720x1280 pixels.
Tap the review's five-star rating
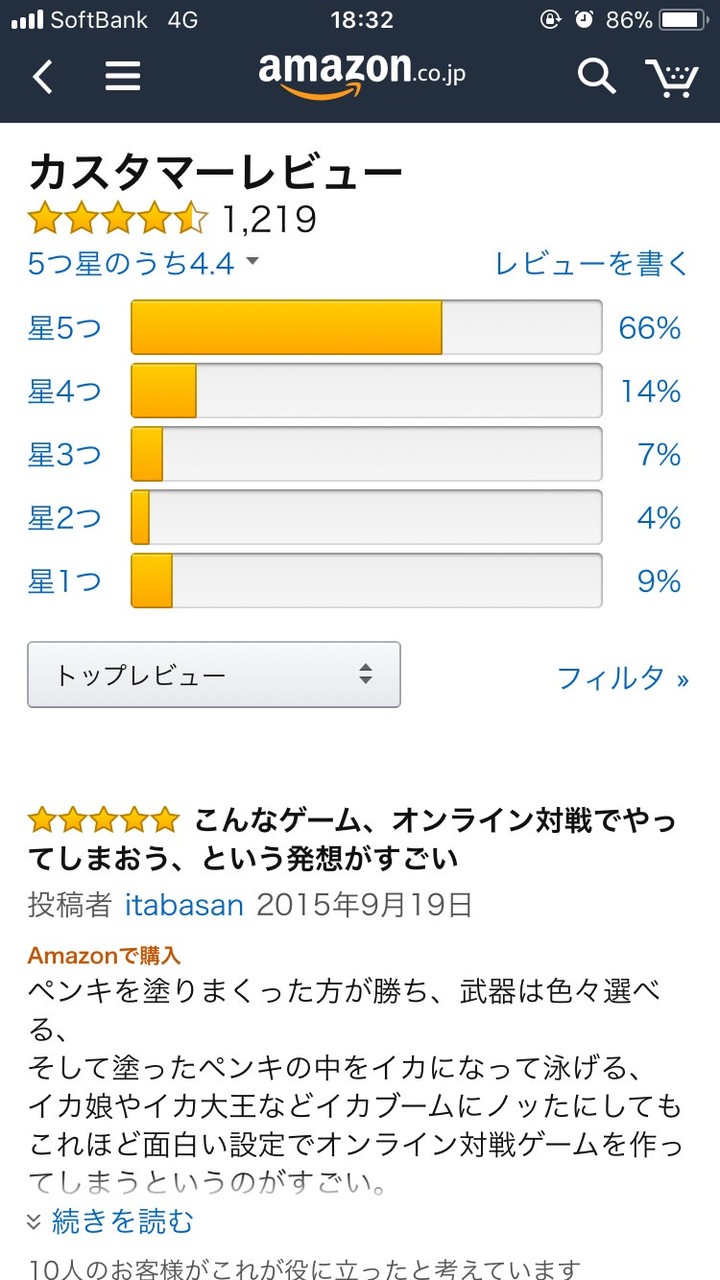click(103, 821)
